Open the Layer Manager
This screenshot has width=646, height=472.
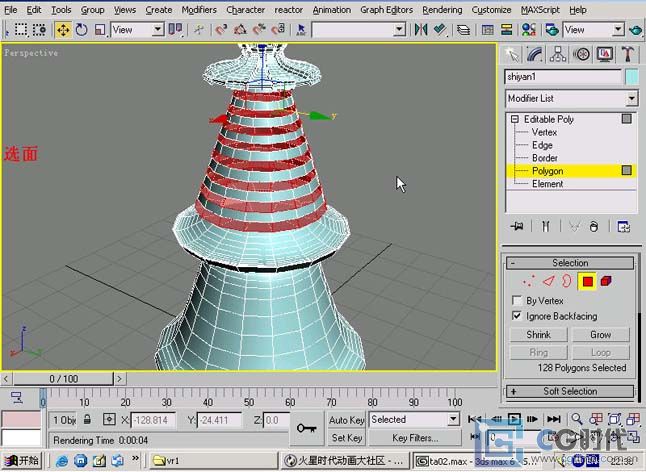463,30
